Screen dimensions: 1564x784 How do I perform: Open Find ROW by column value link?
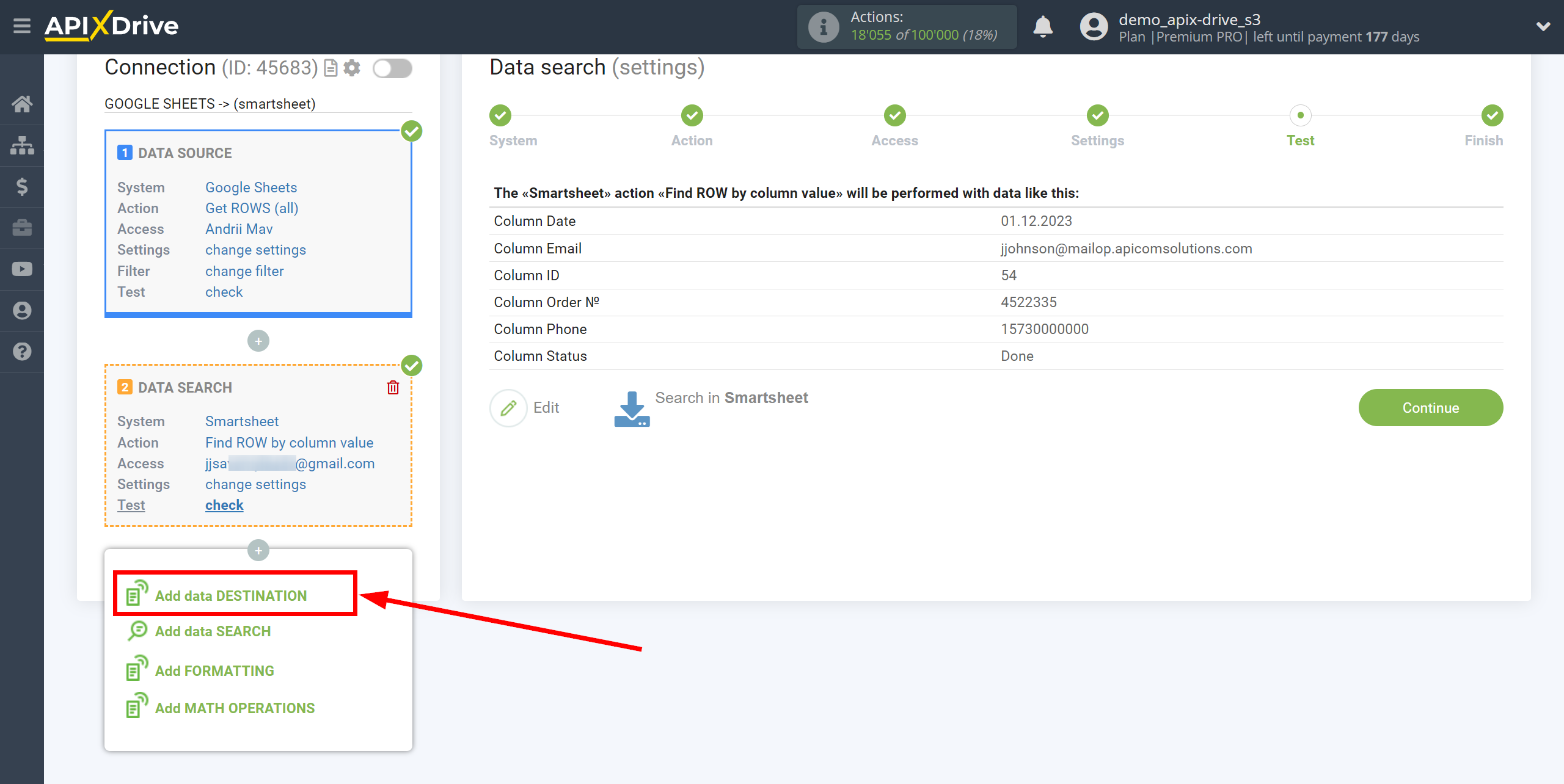coord(290,443)
